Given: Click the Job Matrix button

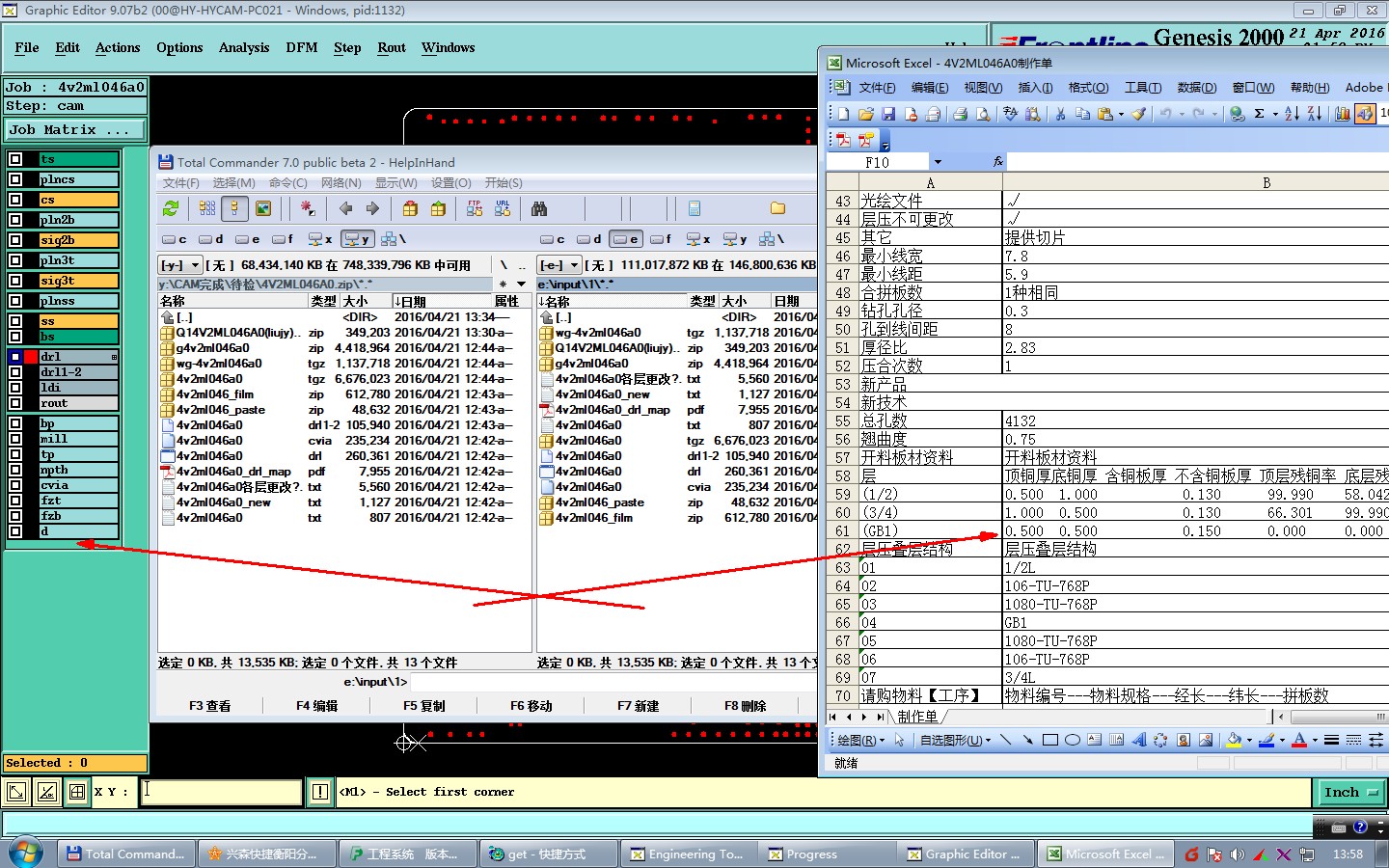Looking at the screenshot, I should click(76, 129).
